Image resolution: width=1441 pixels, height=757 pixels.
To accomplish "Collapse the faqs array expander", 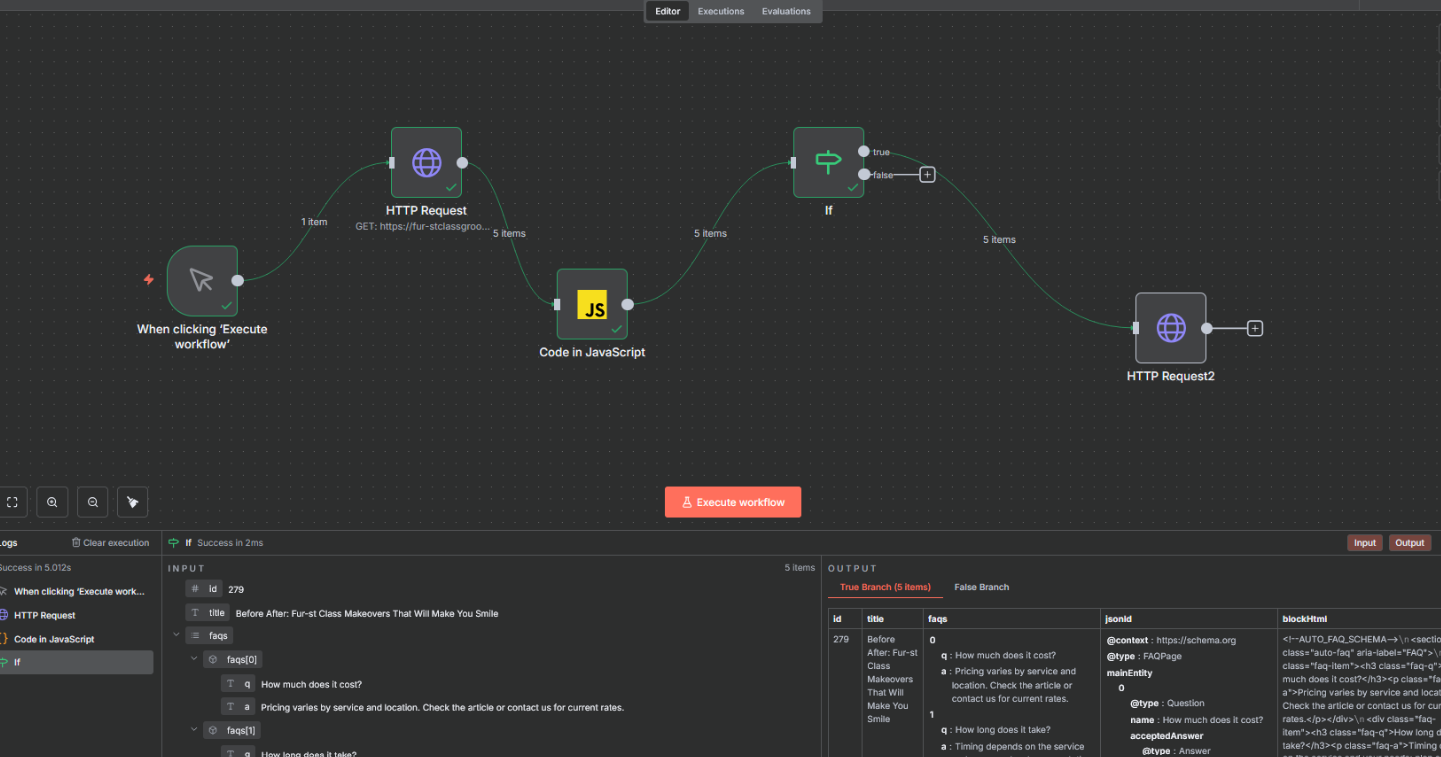I will point(177,635).
